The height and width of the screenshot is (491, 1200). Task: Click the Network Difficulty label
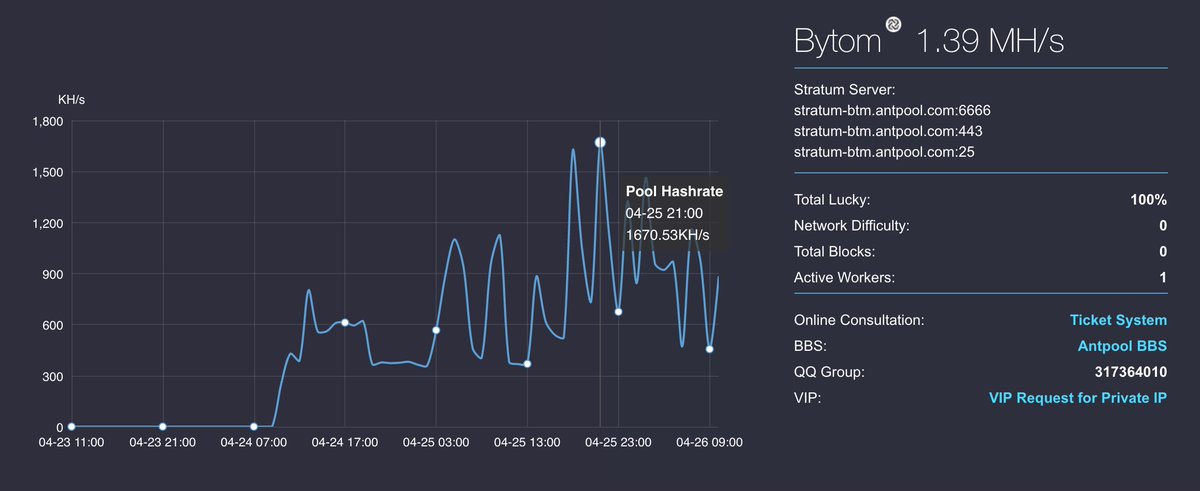click(852, 226)
